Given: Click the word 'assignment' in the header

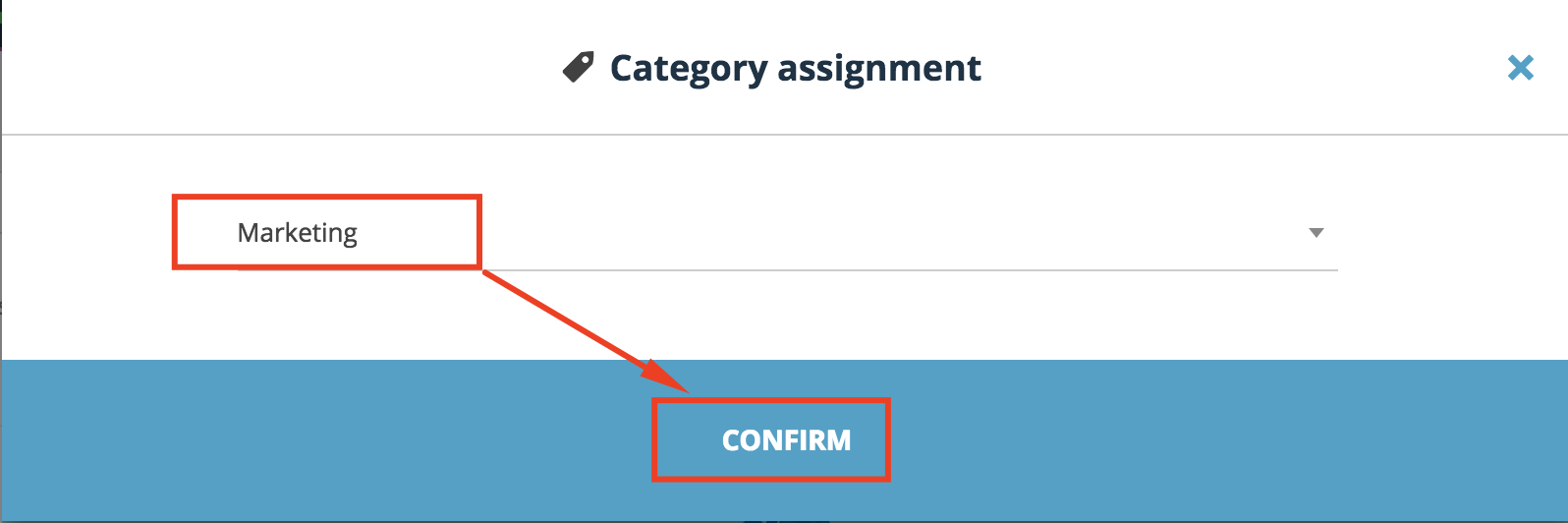Looking at the screenshot, I should (879, 69).
